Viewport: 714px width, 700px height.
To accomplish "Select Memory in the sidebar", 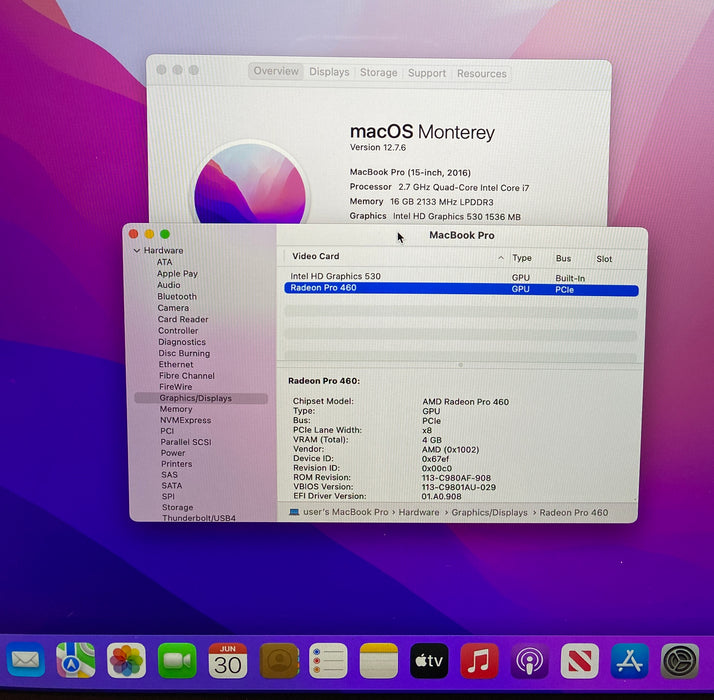I will tap(176, 409).
